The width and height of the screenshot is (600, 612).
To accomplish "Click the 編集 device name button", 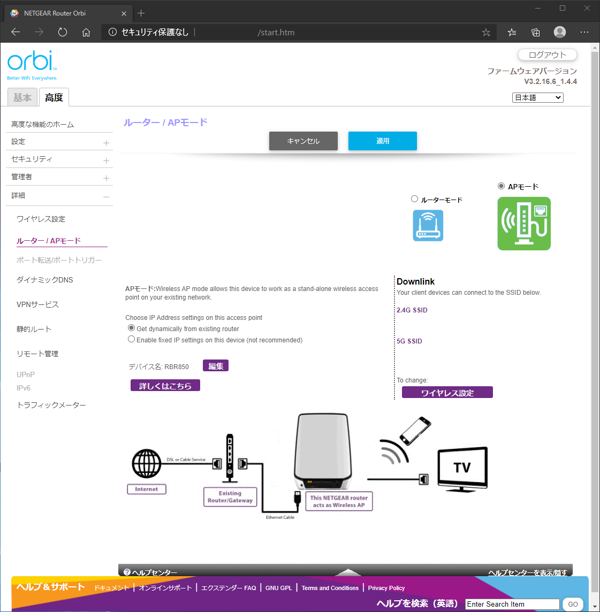I will pyautogui.click(x=215, y=366).
